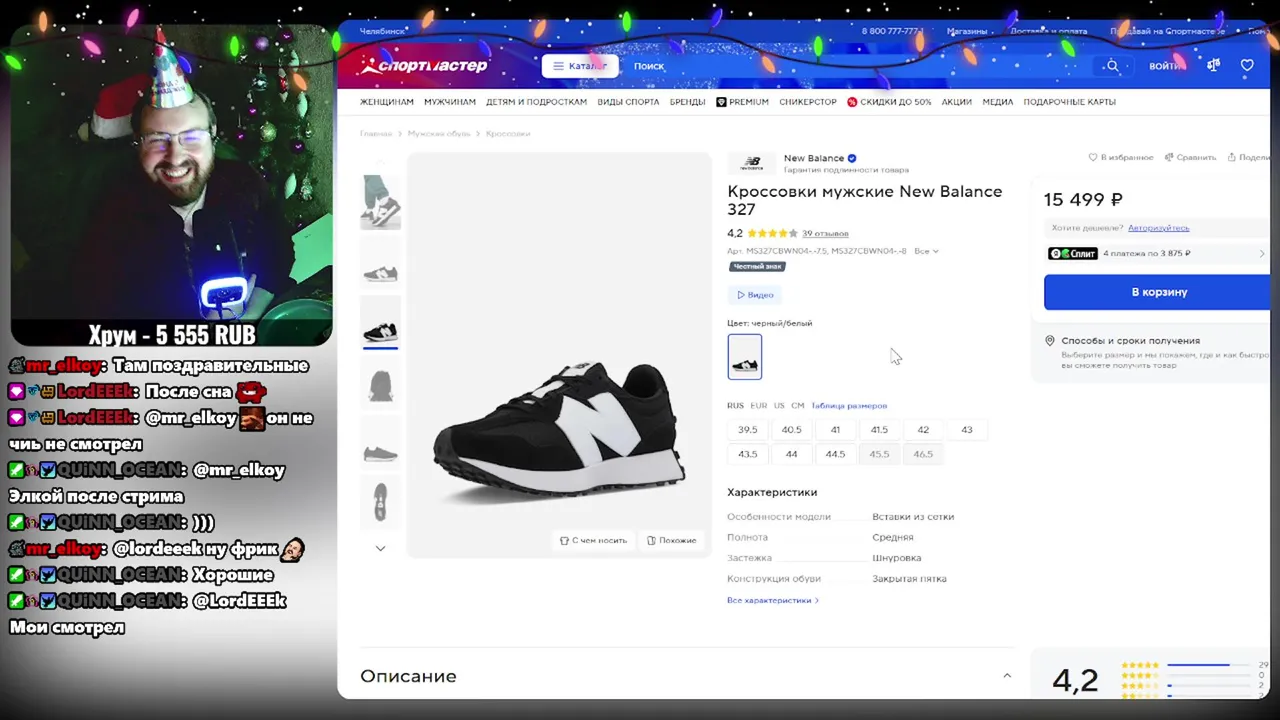Click the location pin by delivery methods
1280x720 pixels.
tap(1050, 341)
